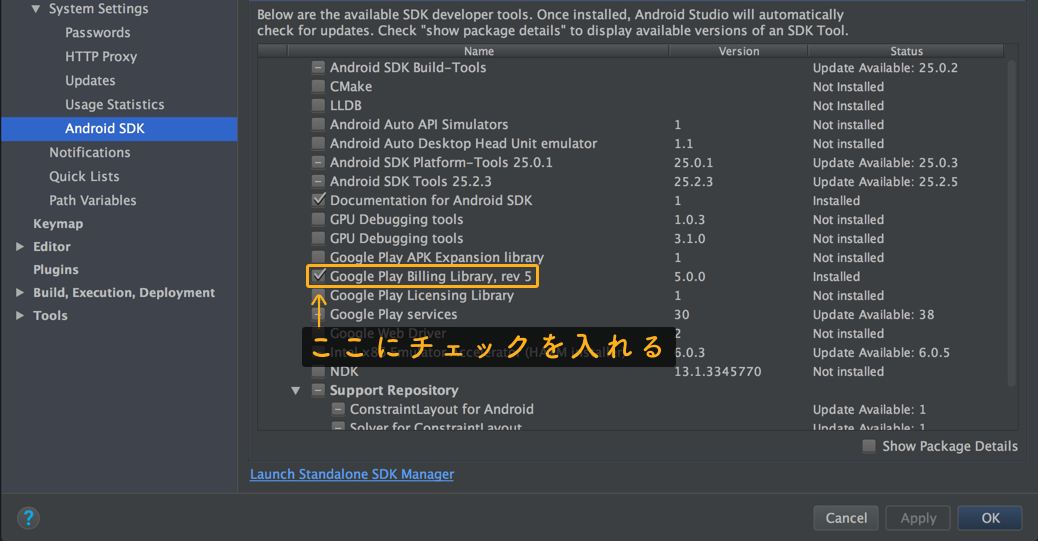This screenshot has height=541, width=1038.
Task: Sort by the Version column header
Action: [x=739, y=51]
